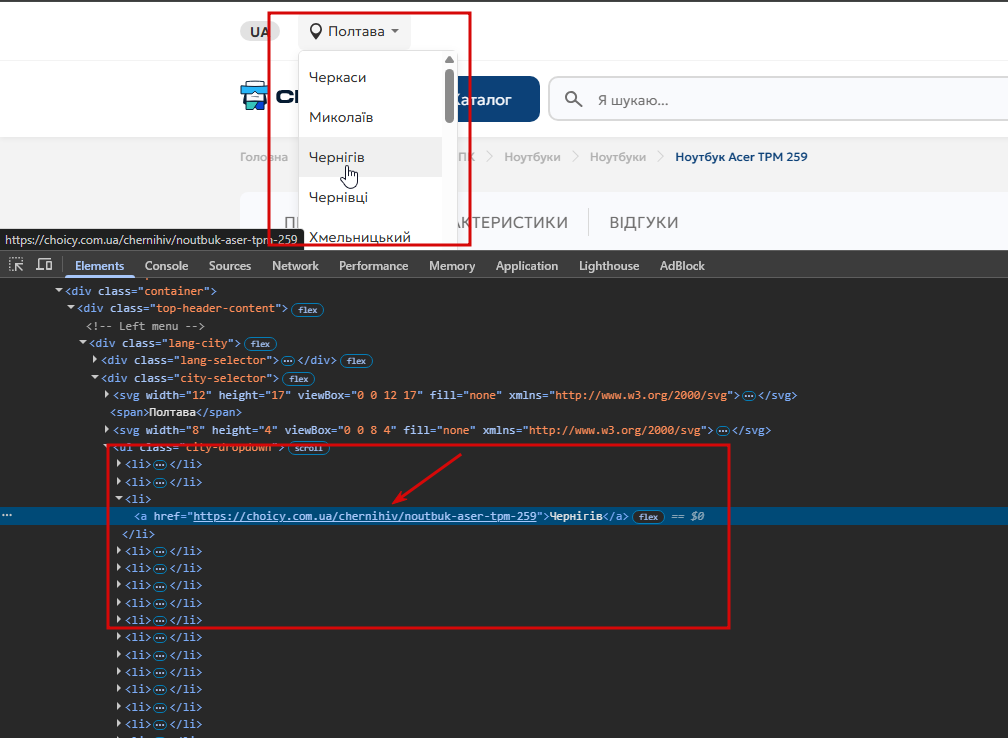Select the closing /li tag line
Viewport: 1008px width, 738px height.
pos(138,534)
